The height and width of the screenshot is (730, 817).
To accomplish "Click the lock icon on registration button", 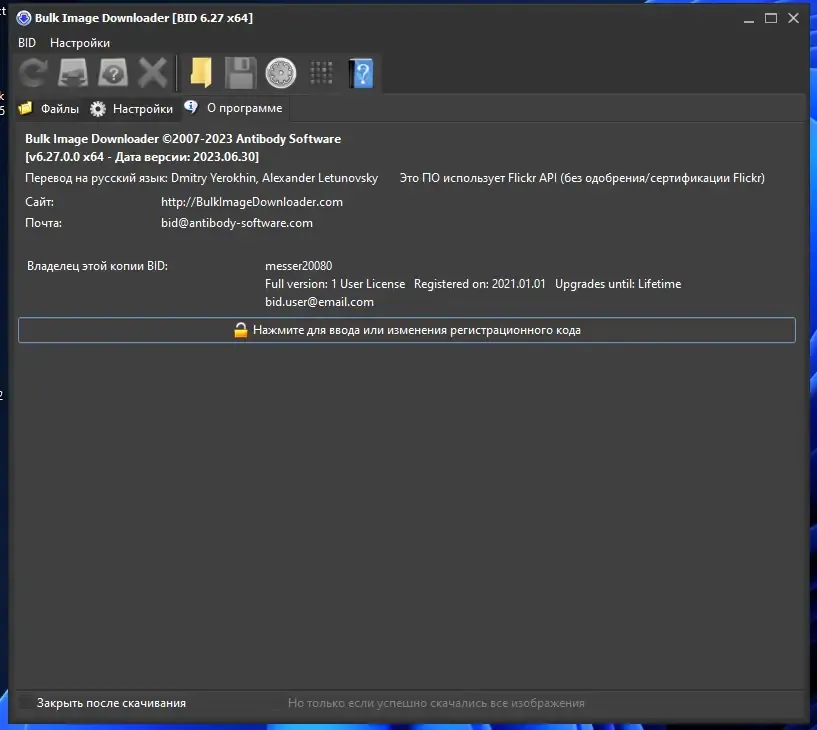I will pos(241,330).
